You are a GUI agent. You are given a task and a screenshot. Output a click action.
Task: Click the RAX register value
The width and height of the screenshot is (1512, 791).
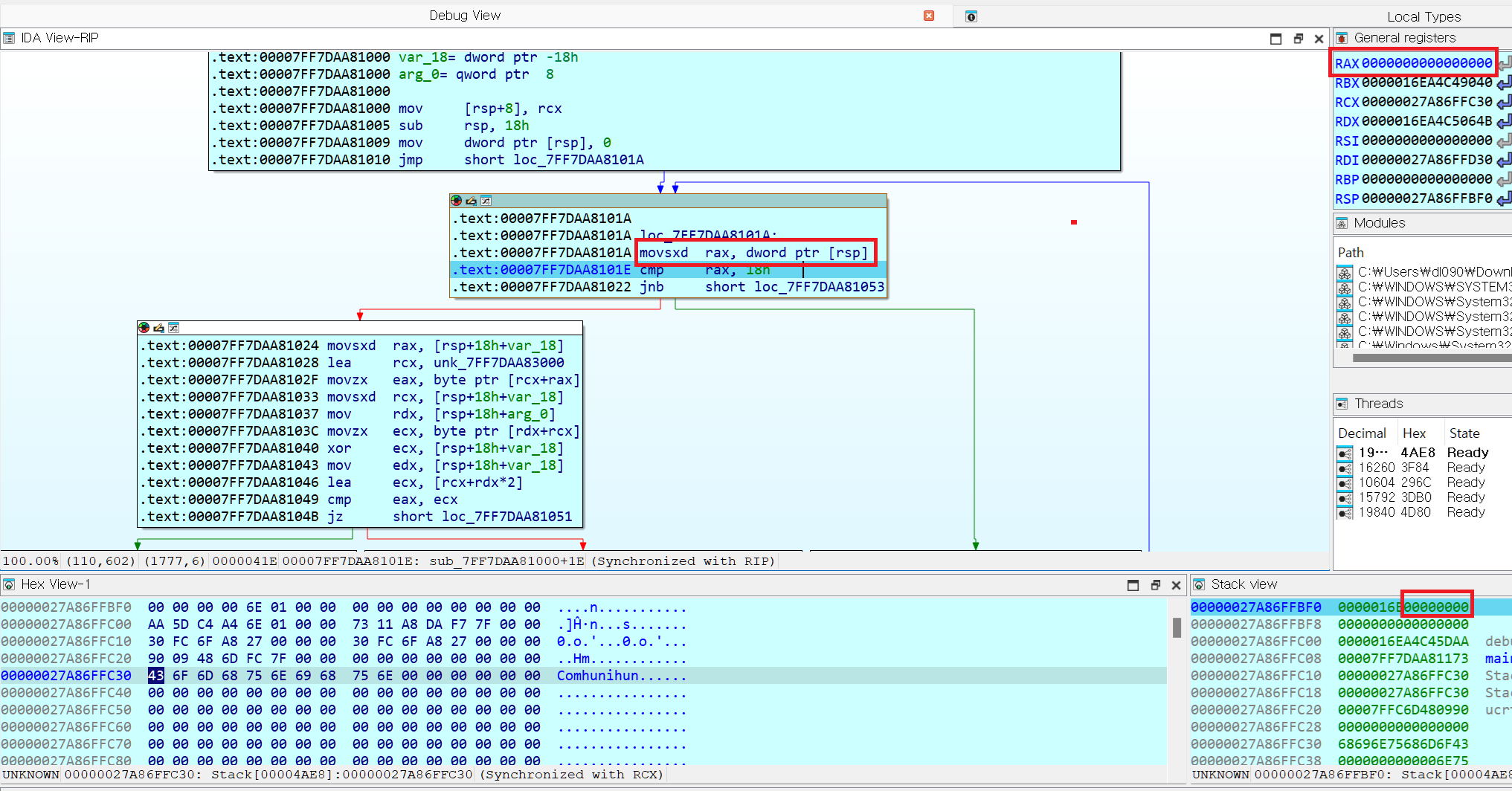tap(1426, 63)
